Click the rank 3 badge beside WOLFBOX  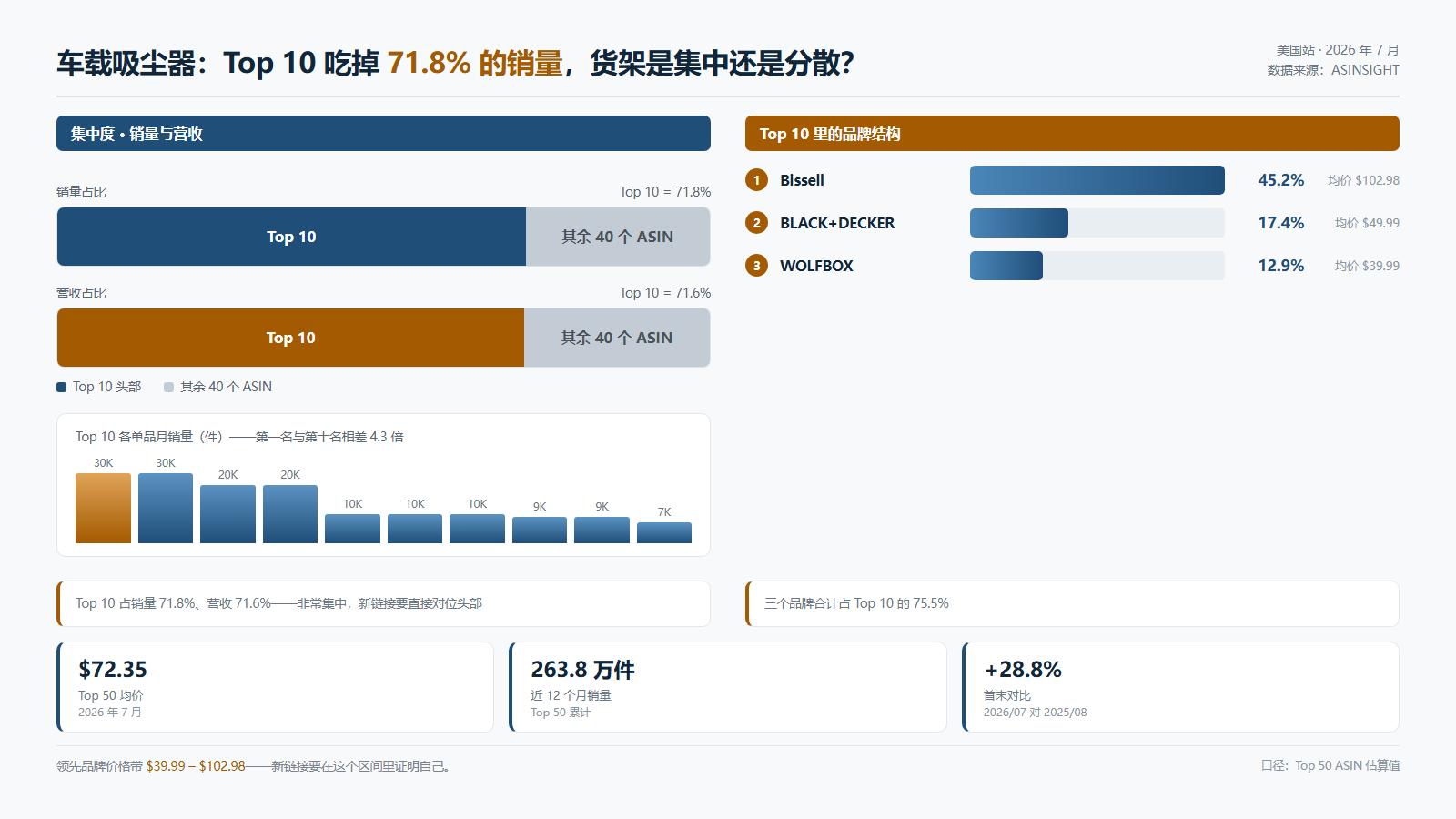coord(756,266)
